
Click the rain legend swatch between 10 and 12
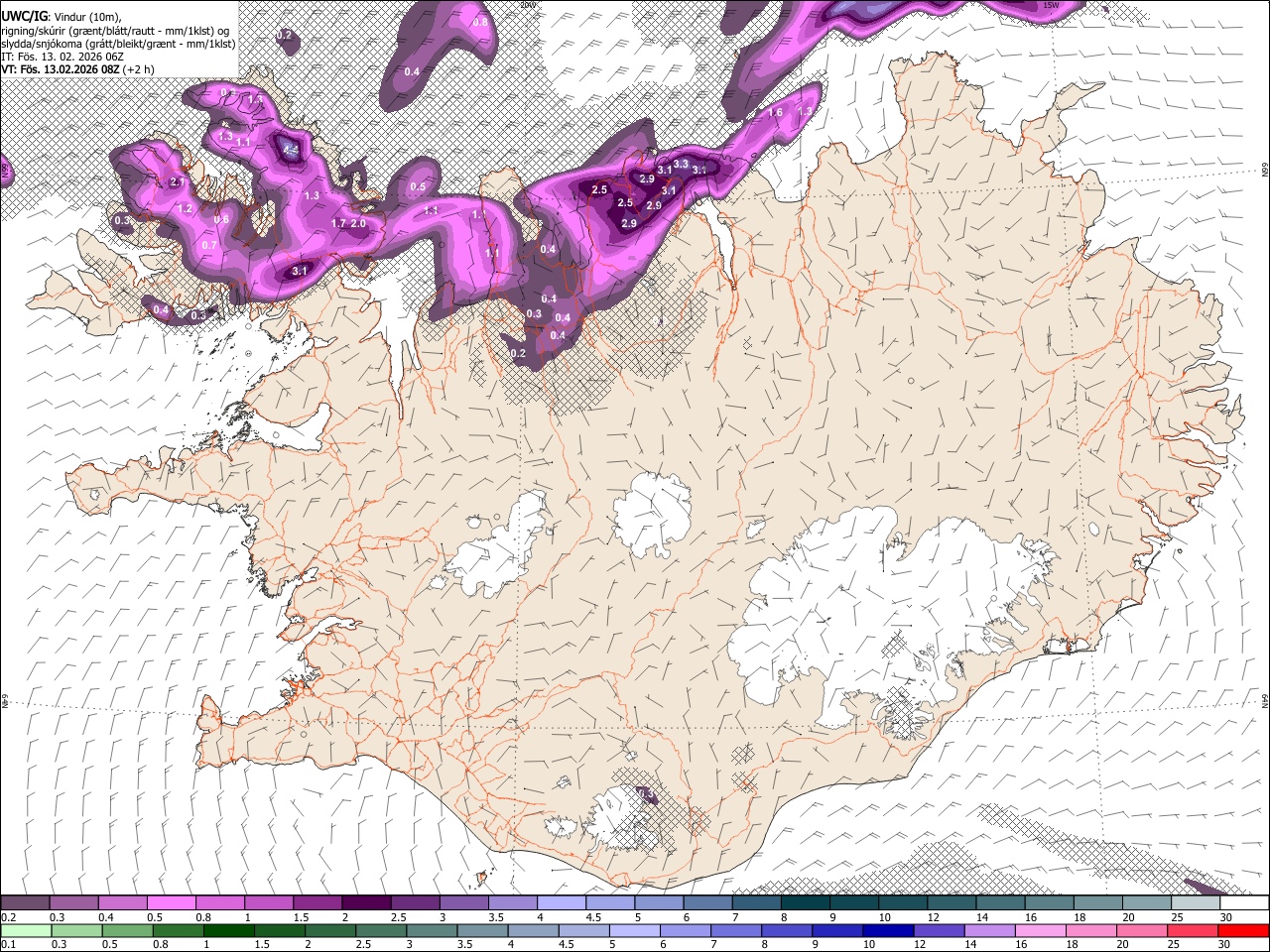click(x=887, y=931)
